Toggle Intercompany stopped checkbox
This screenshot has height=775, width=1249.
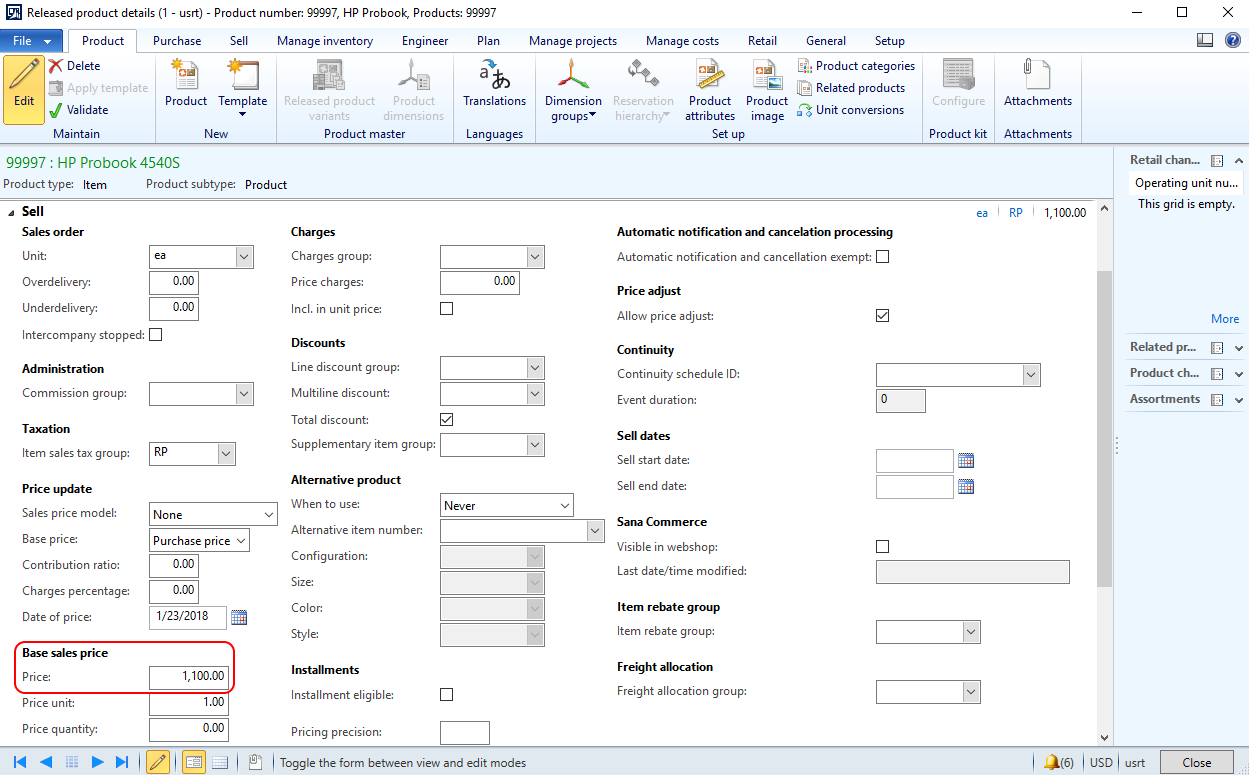pyautogui.click(x=155, y=335)
